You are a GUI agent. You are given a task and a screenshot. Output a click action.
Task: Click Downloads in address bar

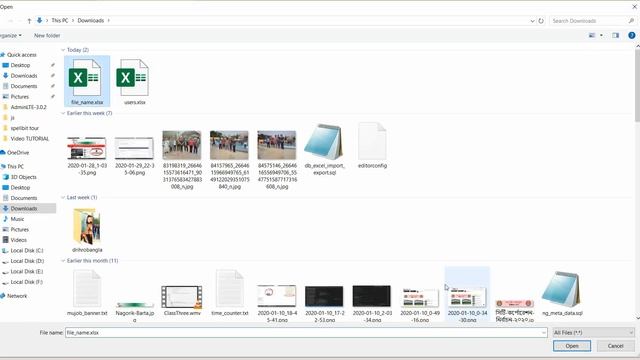[x=91, y=20]
